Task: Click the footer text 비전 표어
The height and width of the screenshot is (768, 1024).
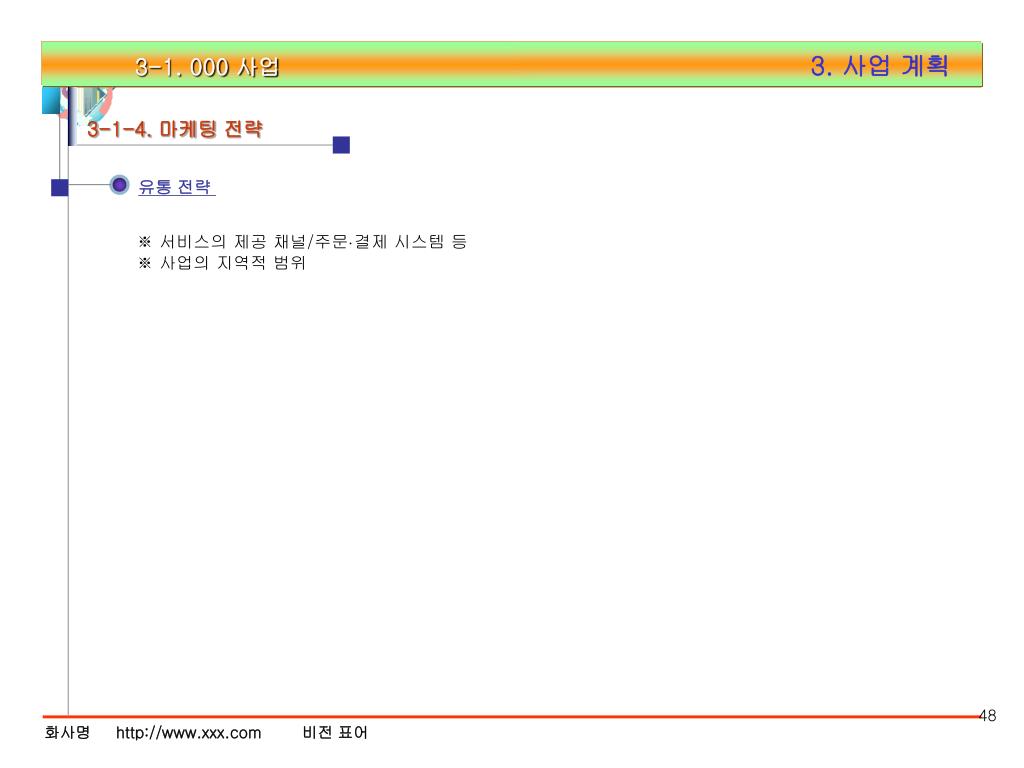Action: click(x=335, y=733)
